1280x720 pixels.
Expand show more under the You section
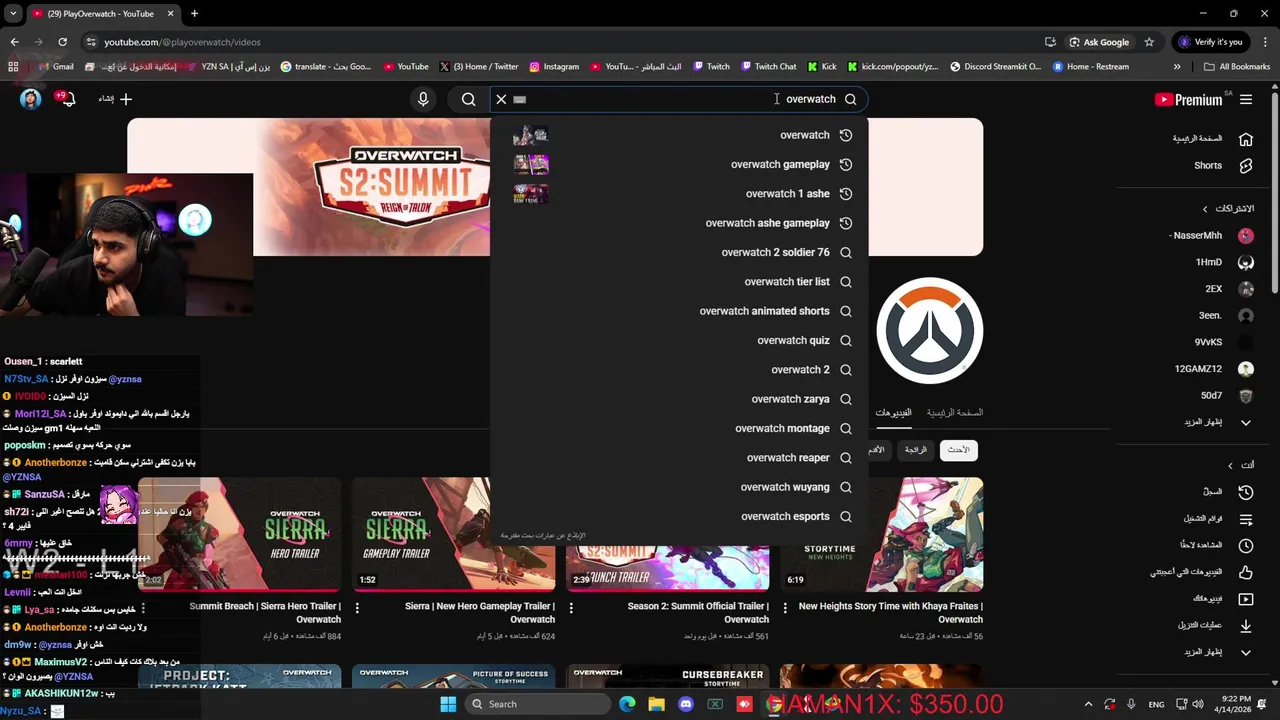(1218, 652)
